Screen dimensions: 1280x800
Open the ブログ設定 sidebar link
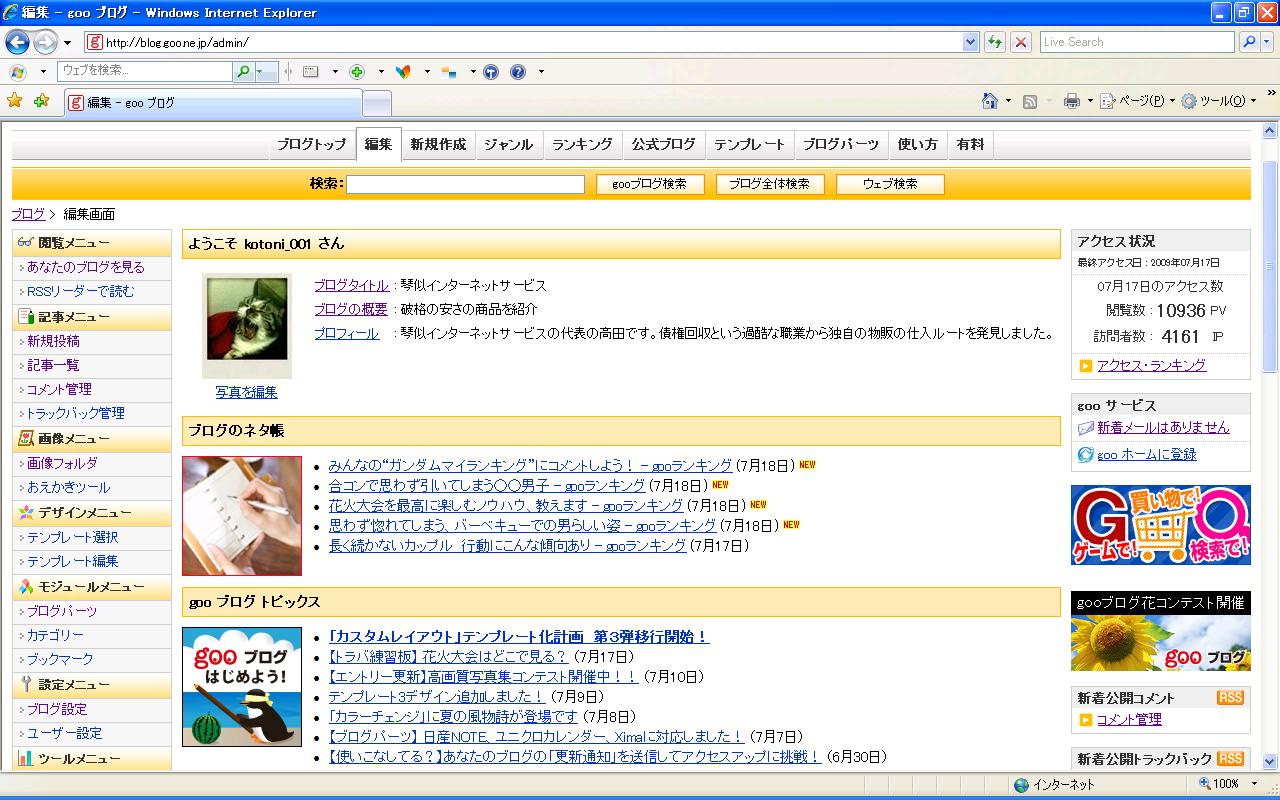57,709
